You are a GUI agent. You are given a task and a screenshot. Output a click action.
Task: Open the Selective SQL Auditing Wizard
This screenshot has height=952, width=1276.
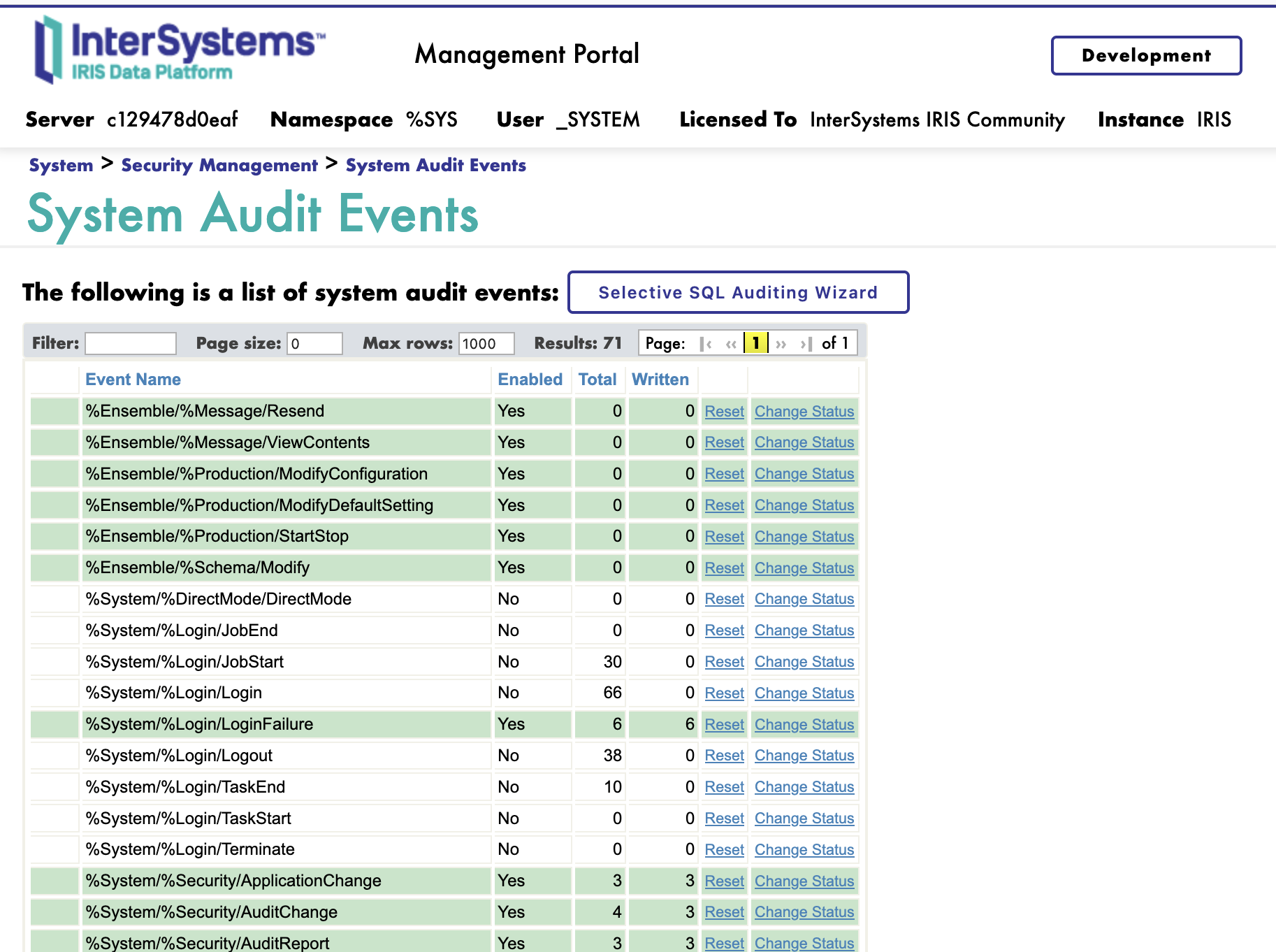(738, 292)
